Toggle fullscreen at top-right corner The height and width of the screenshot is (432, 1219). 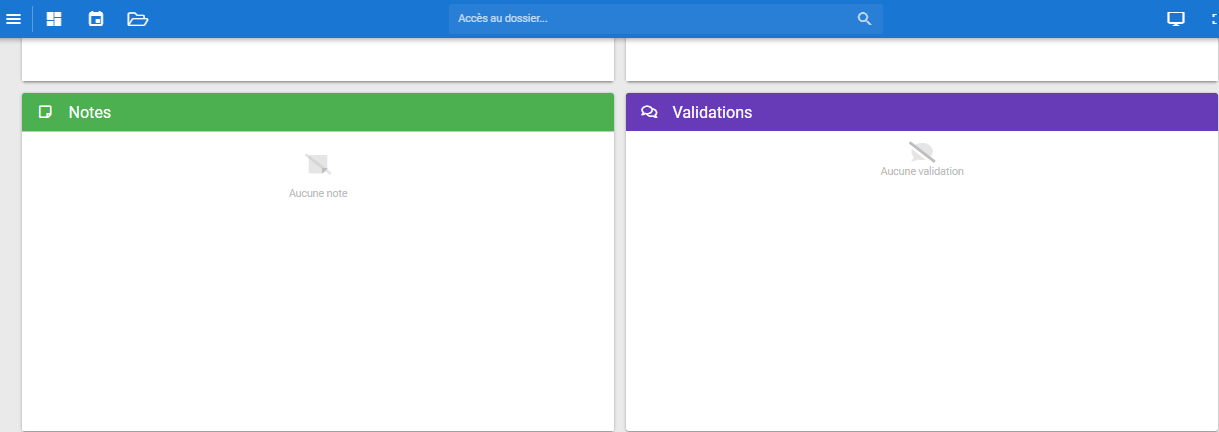[x=1213, y=19]
